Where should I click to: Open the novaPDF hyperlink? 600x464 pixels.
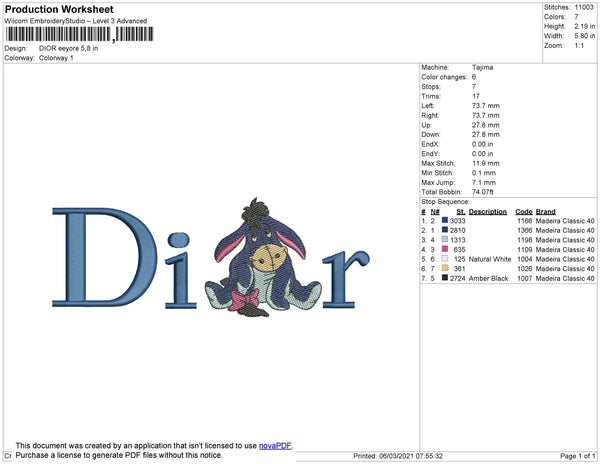pos(276,446)
